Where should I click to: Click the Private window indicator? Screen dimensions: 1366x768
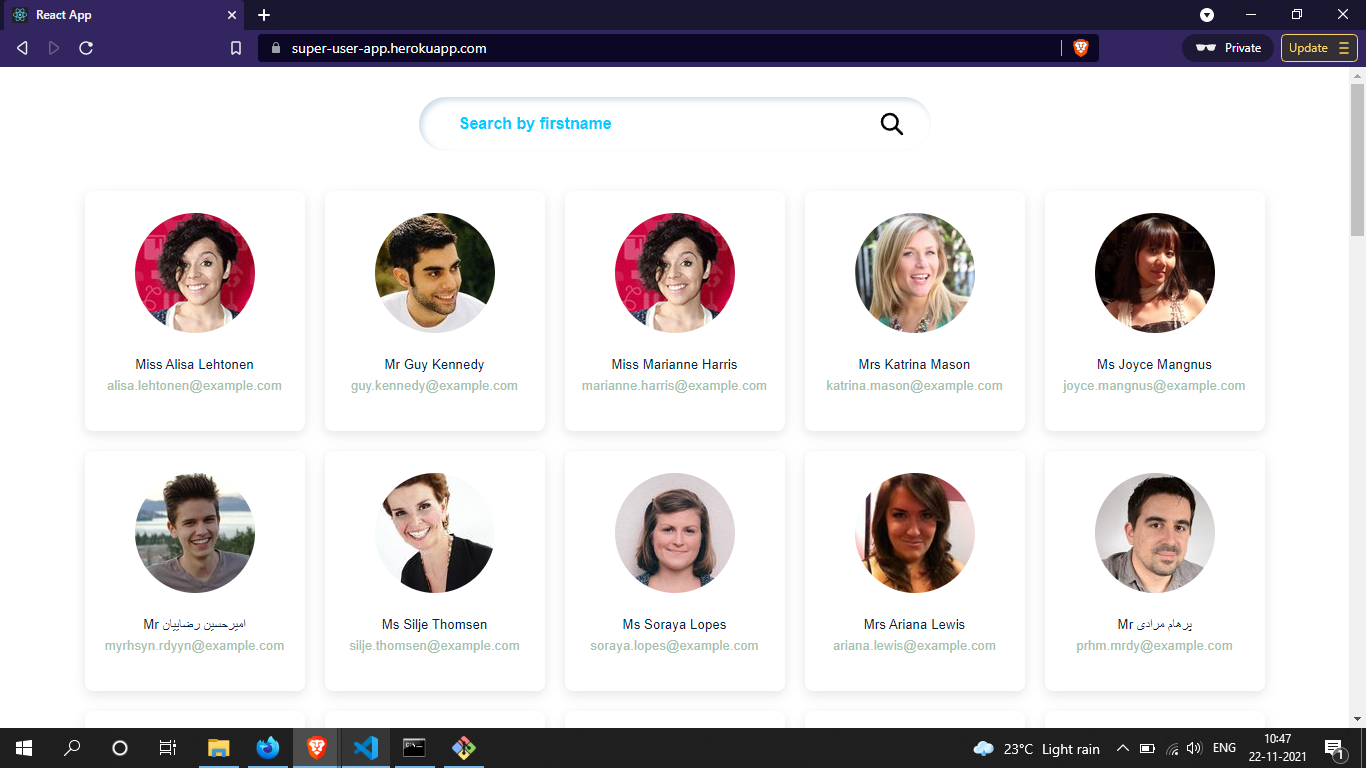coord(1227,48)
